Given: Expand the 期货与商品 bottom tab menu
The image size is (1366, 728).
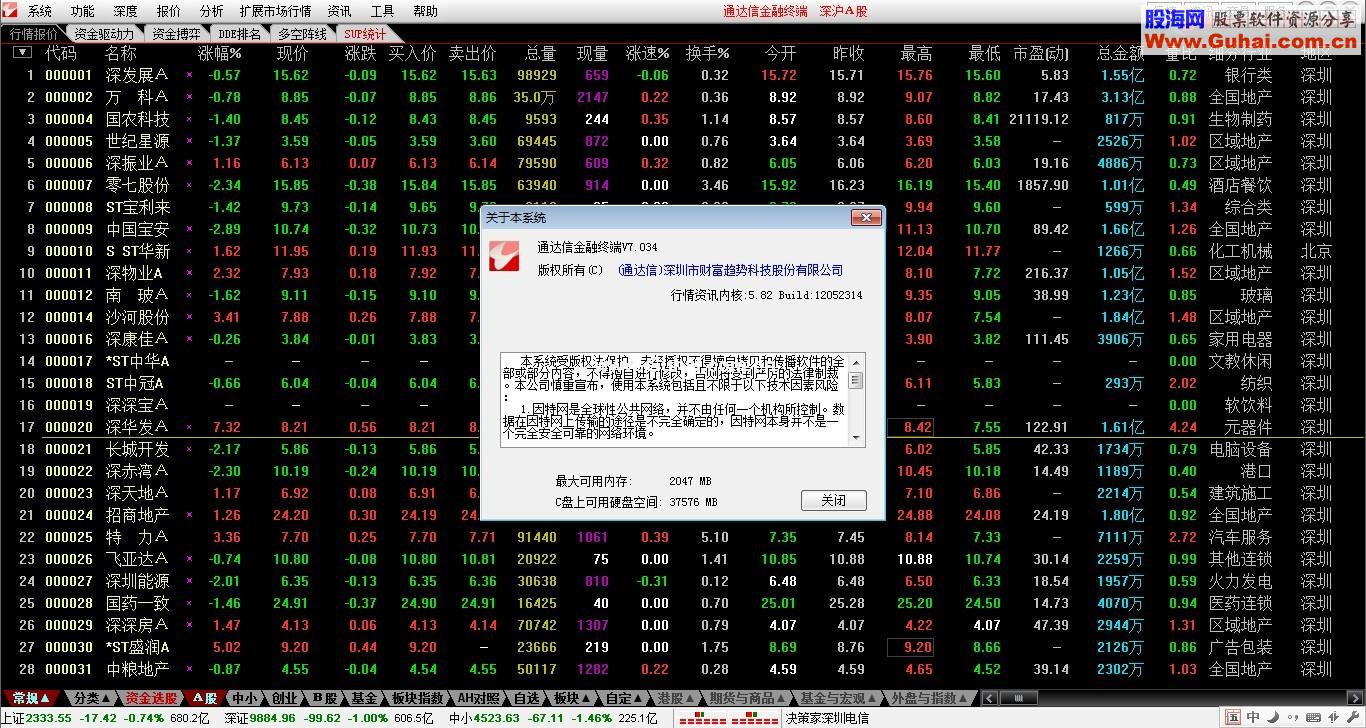Looking at the screenshot, I should [749, 698].
